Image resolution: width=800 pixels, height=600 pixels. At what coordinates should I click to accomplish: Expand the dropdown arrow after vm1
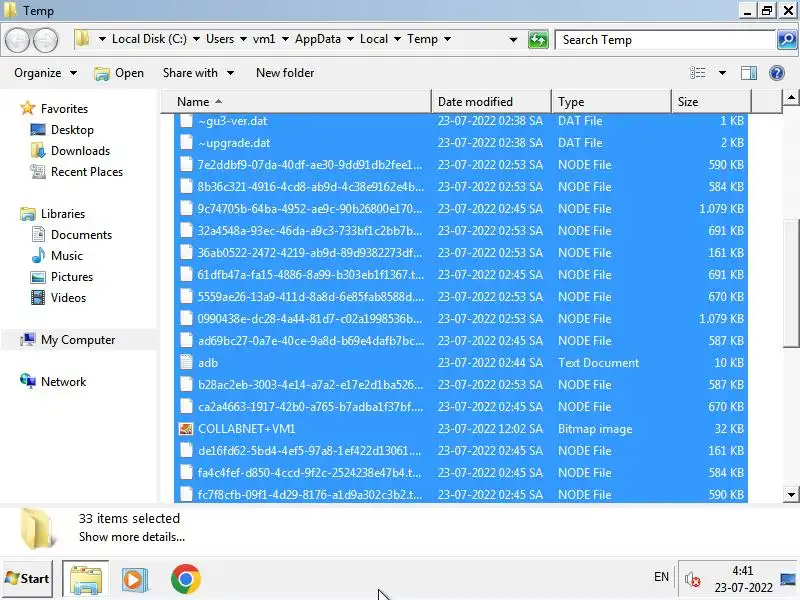click(285, 39)
